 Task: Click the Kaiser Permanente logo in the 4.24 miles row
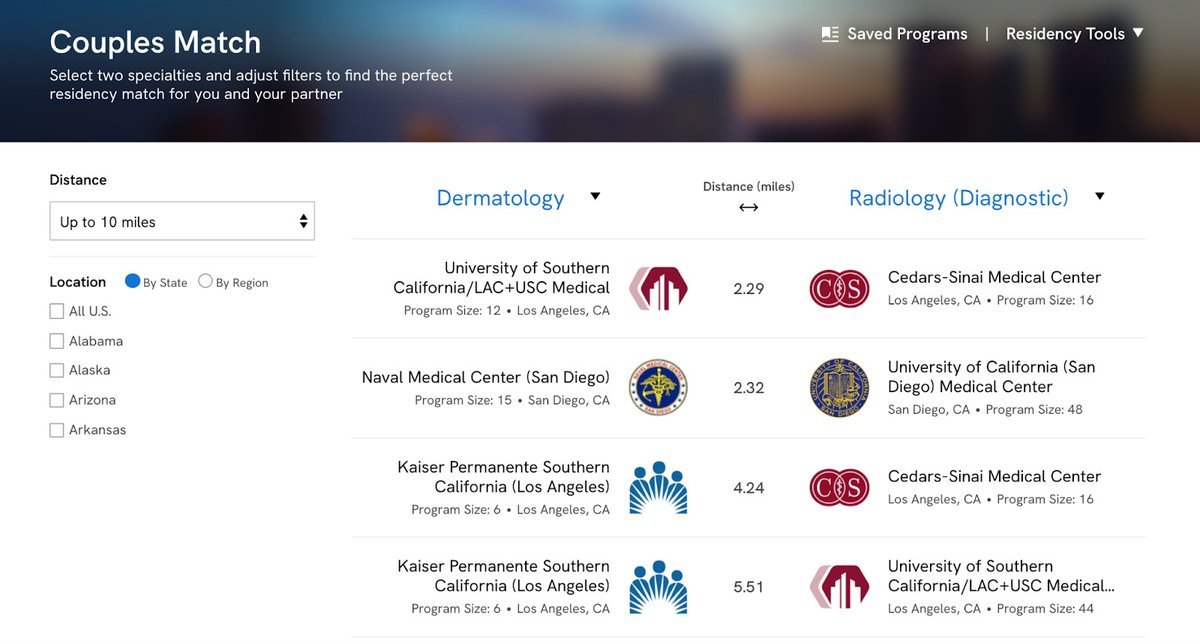[658, 488]
